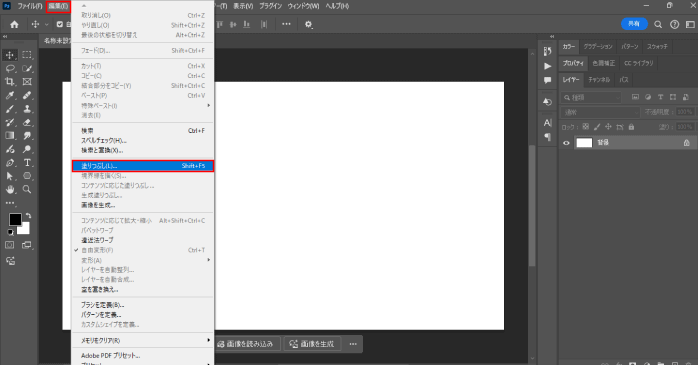This screenshot has width=698, height=365.
Task: Switch to the チャンネル tab
Action: coord(599,80)
